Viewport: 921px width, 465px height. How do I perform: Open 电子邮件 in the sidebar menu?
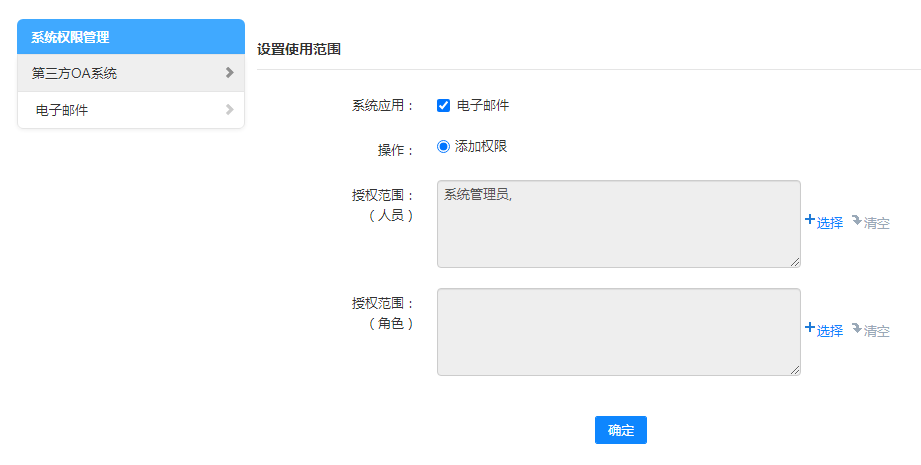click(62, 110)
